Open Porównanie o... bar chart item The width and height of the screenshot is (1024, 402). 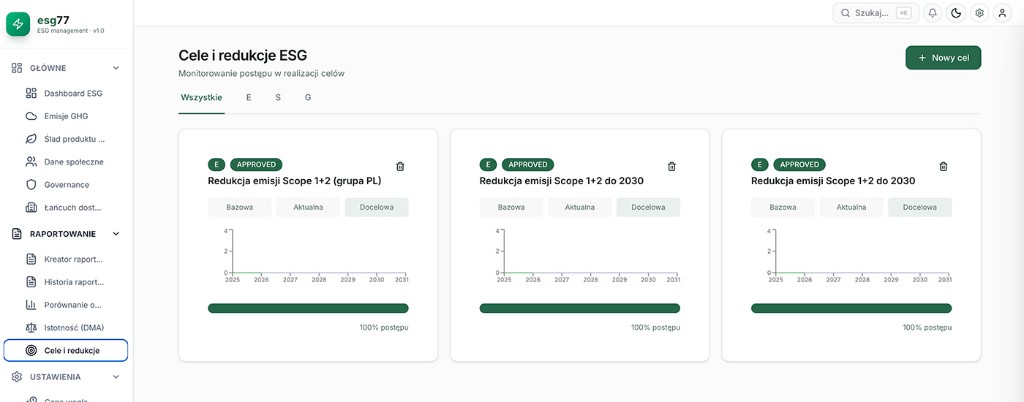pos(65,305)
